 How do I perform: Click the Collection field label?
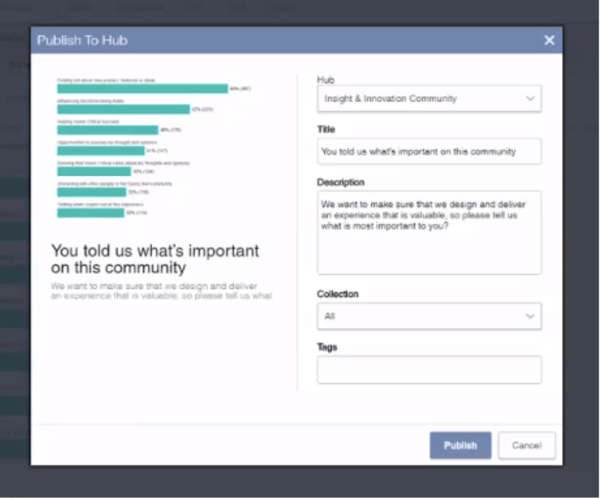click(x=338, y=294)
